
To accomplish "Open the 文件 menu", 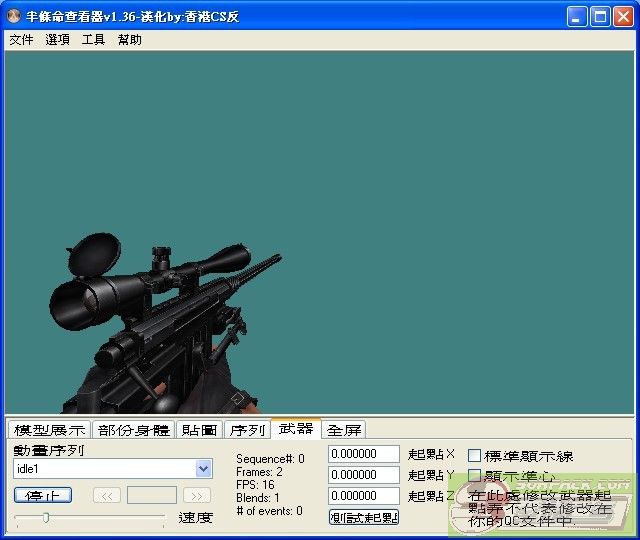I will [x=21, y=40].
